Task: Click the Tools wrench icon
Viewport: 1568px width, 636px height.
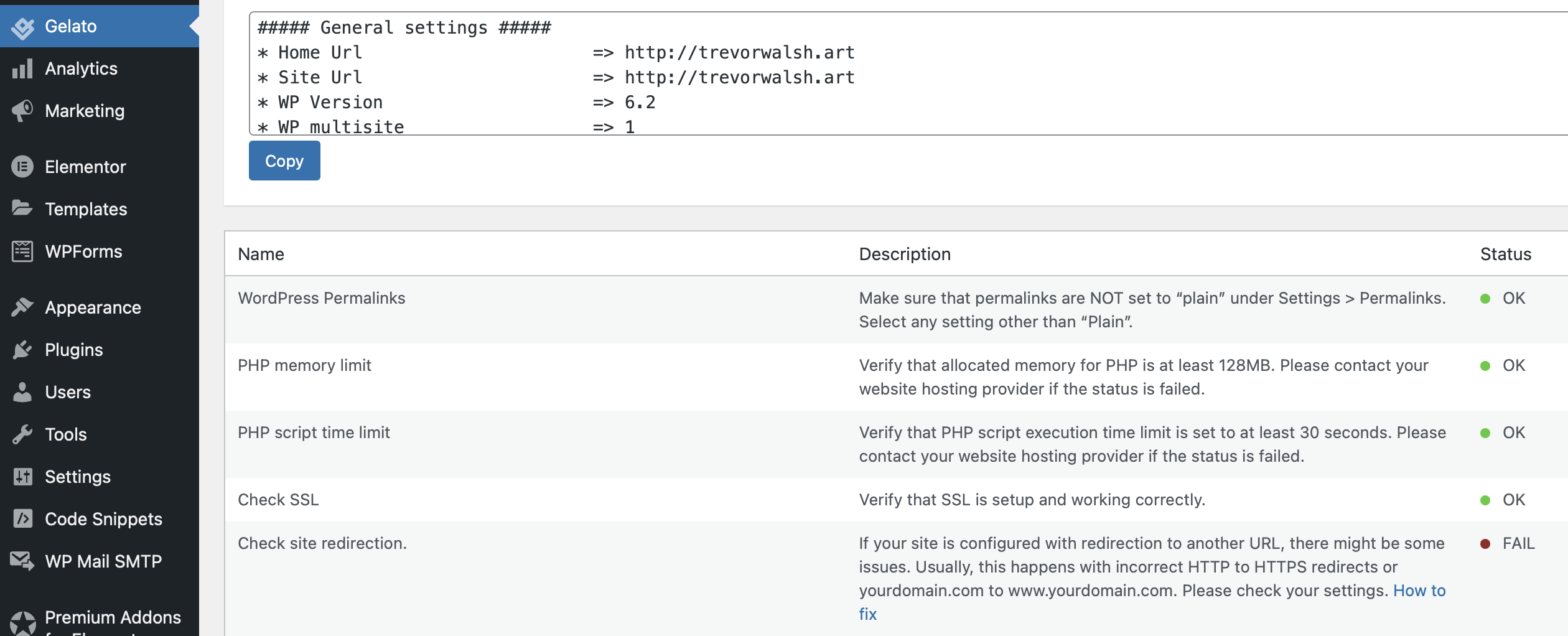Action: pos(23,434)
